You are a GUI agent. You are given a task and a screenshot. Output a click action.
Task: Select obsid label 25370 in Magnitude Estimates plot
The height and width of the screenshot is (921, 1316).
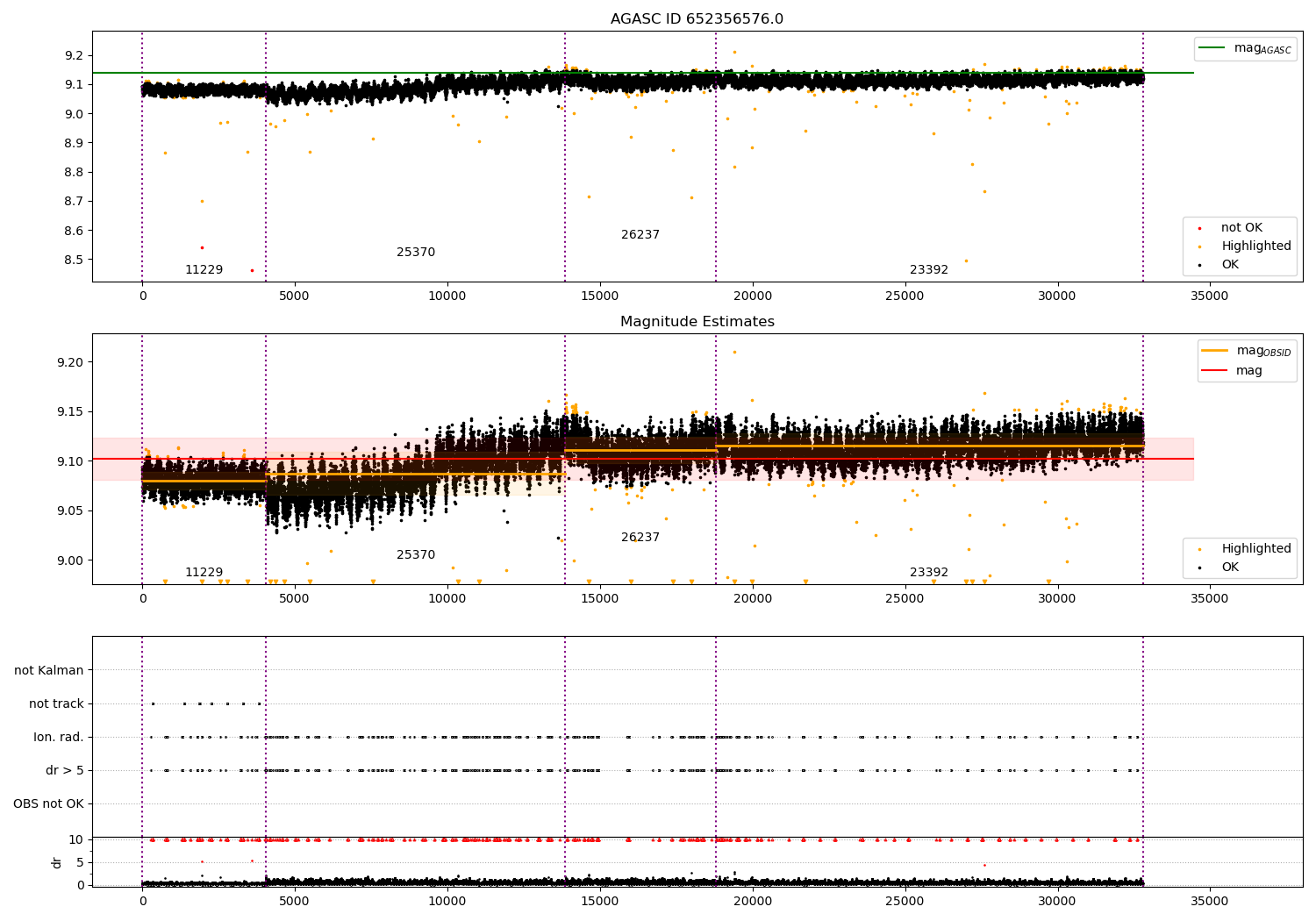coord(416,555)
